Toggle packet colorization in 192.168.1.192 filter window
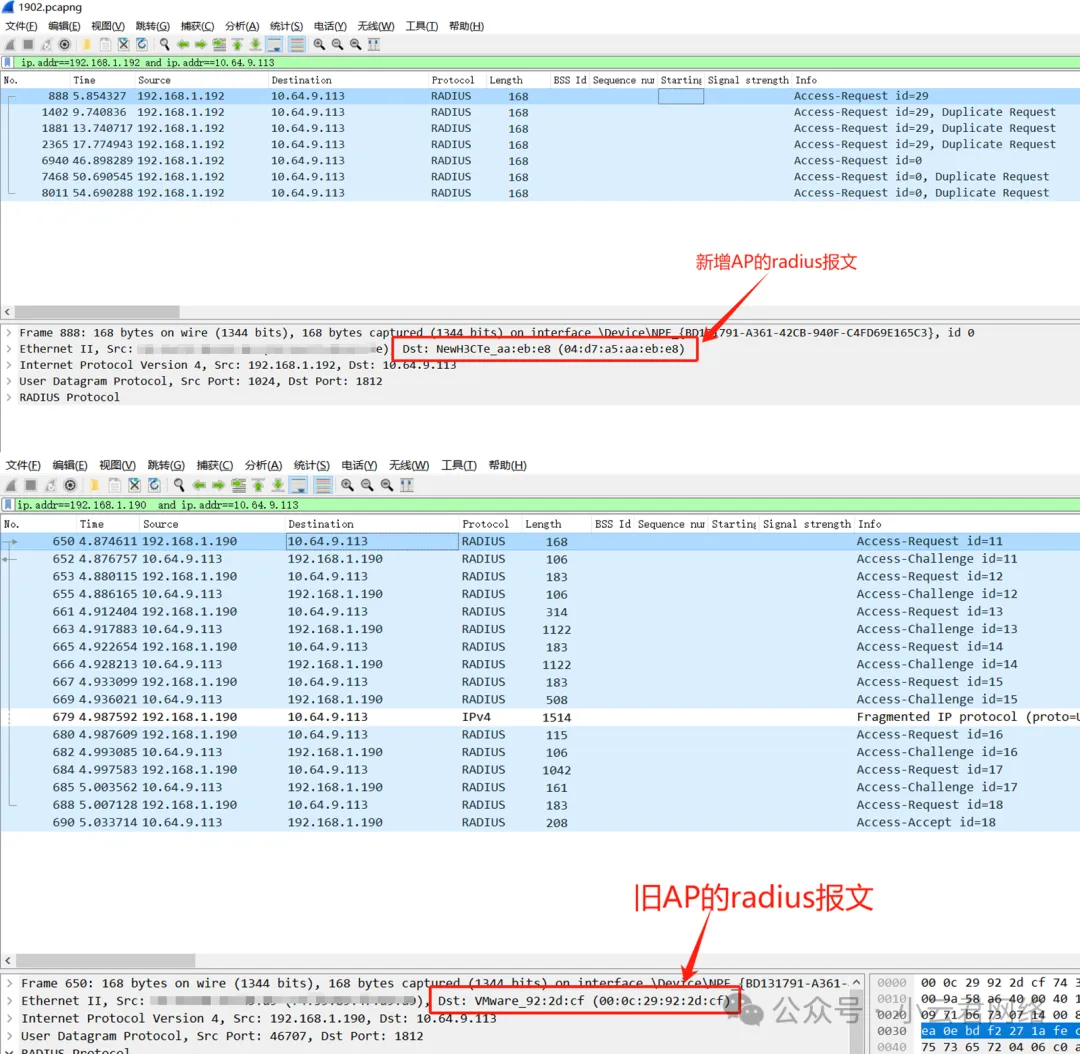The image size is (1080, 1054). tap(297, 45)
